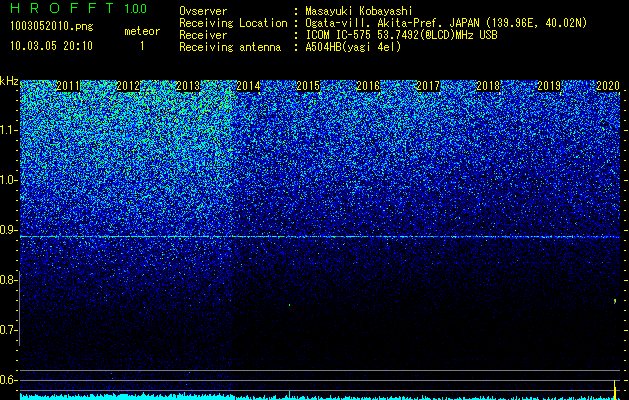The width and height of the screenshot is (629, 400).
Task: Click the small green dot below 2015
Action: [x=289, y=305]
